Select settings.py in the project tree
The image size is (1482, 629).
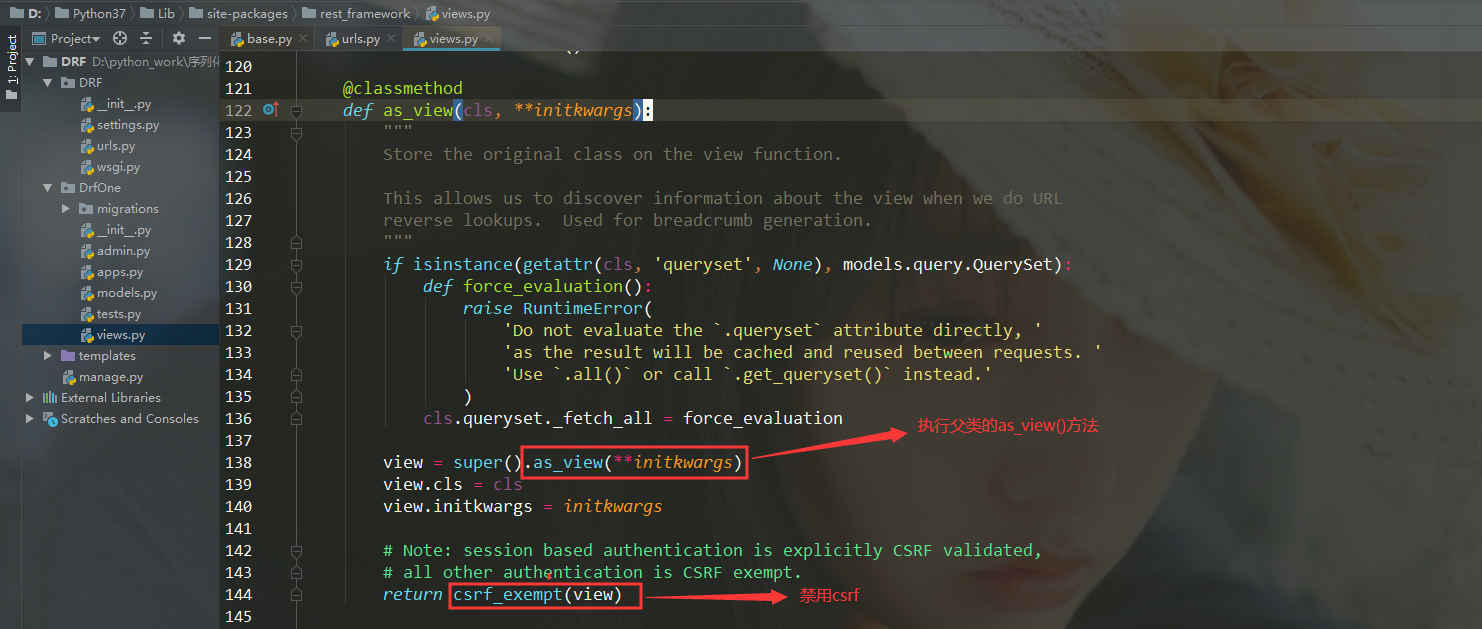pyautogui.click(x=120, y=125)
